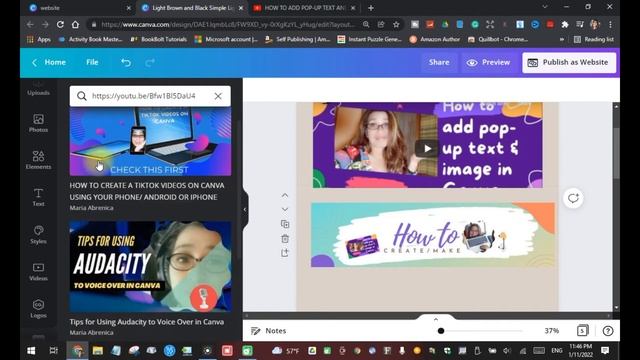This screenshot has width=640, height=360.
Task: Open the Styles sidebar panel
Action: click(x=38, y=234)
